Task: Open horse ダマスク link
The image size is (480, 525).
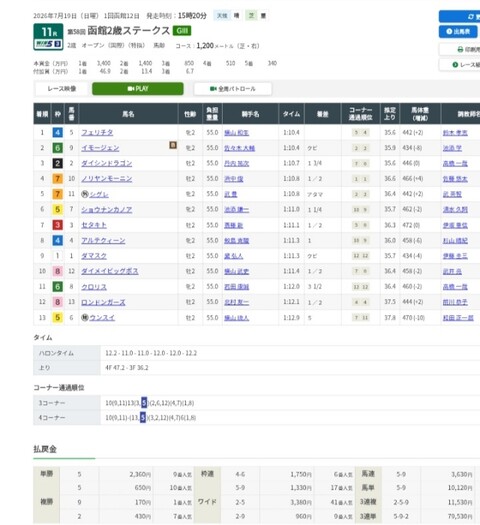Action: pos(94,256)
